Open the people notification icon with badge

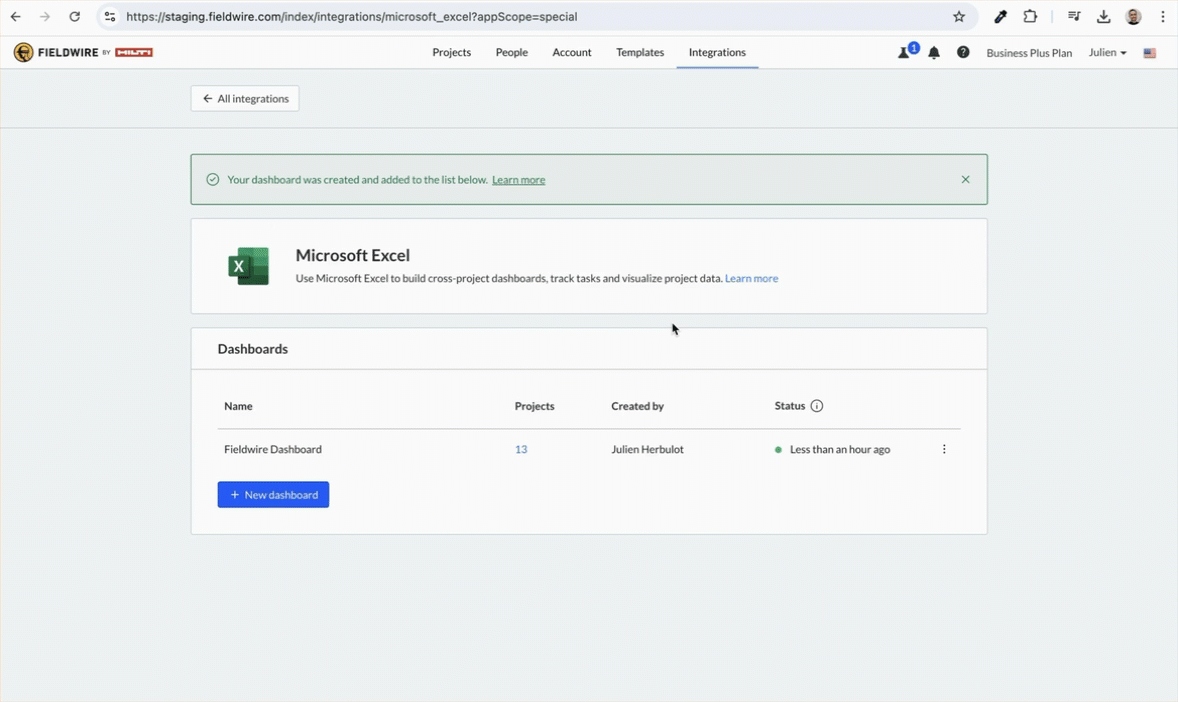(x=906, y=52)
